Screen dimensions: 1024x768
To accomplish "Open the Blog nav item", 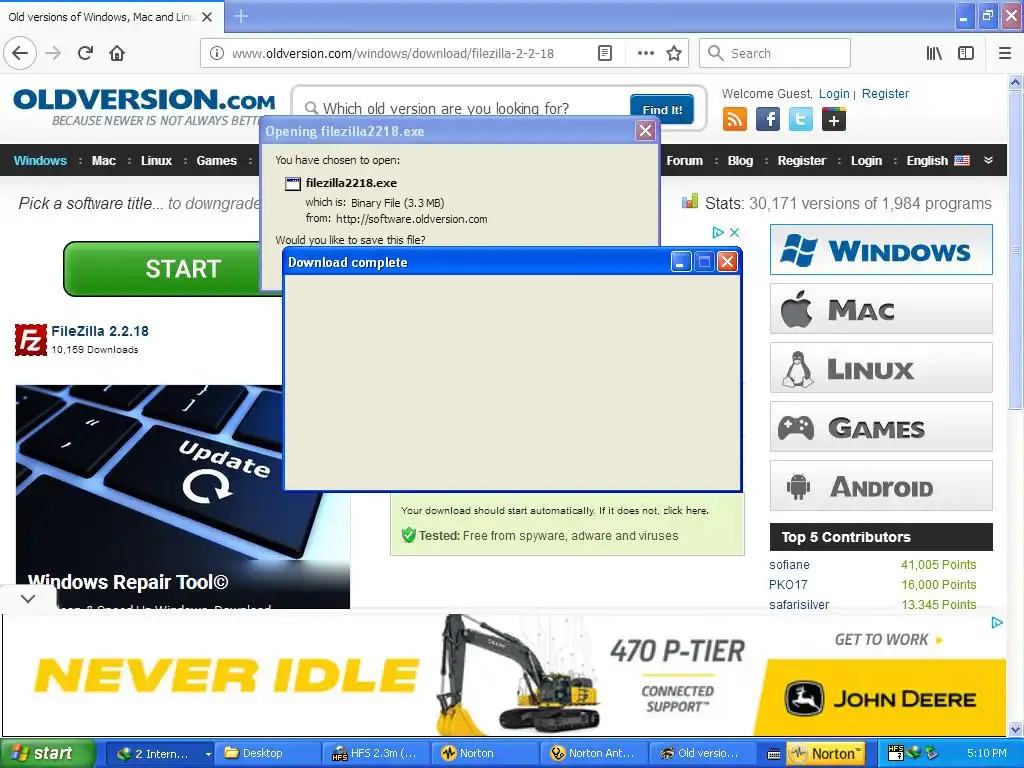I will point(740,161).
